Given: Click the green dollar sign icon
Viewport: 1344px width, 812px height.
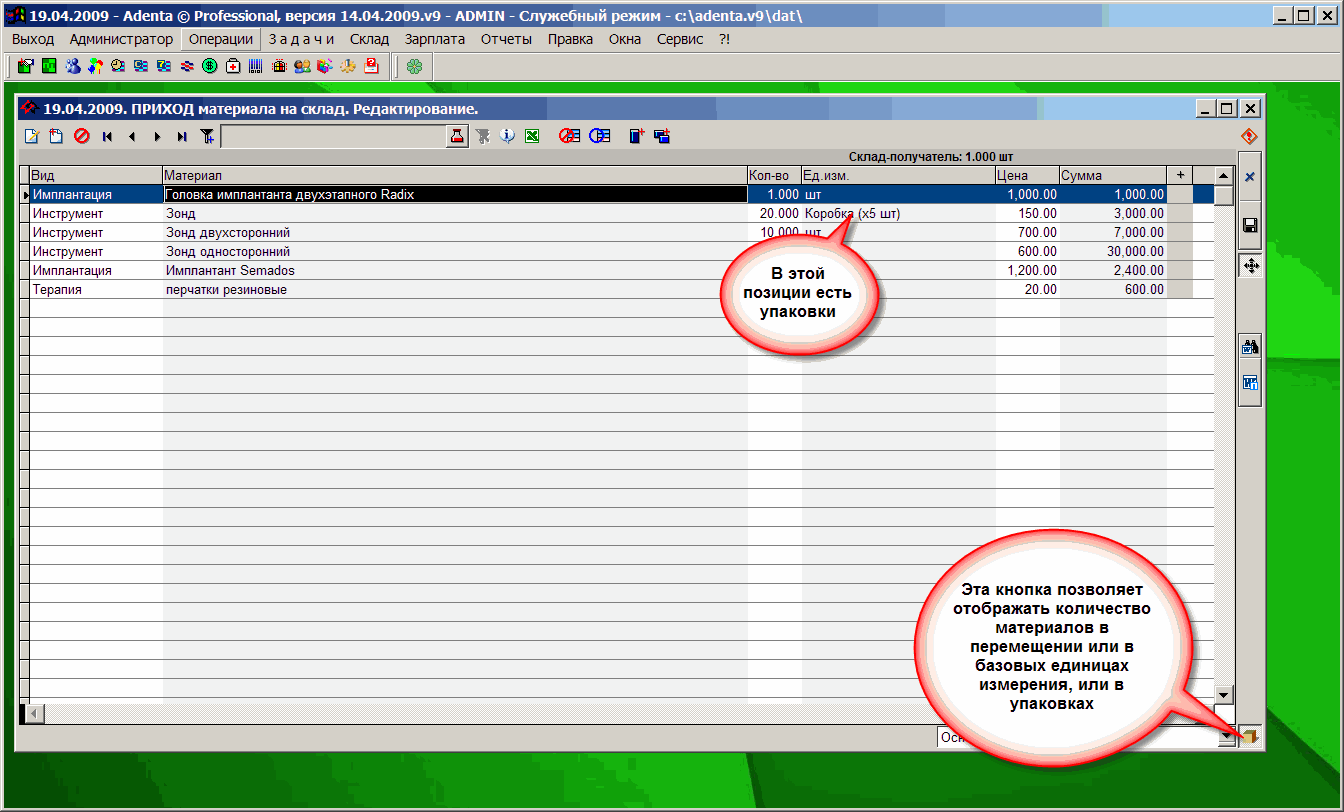Looking at the screenshot, I should [210, 66].
